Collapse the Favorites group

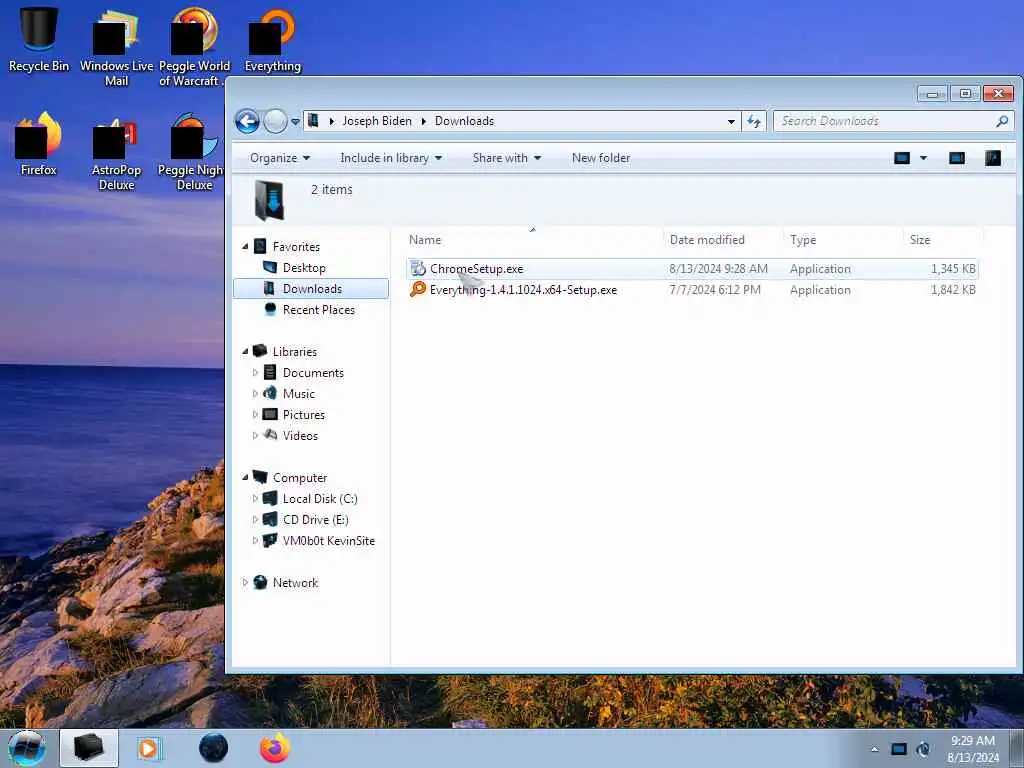coord(246,247)
